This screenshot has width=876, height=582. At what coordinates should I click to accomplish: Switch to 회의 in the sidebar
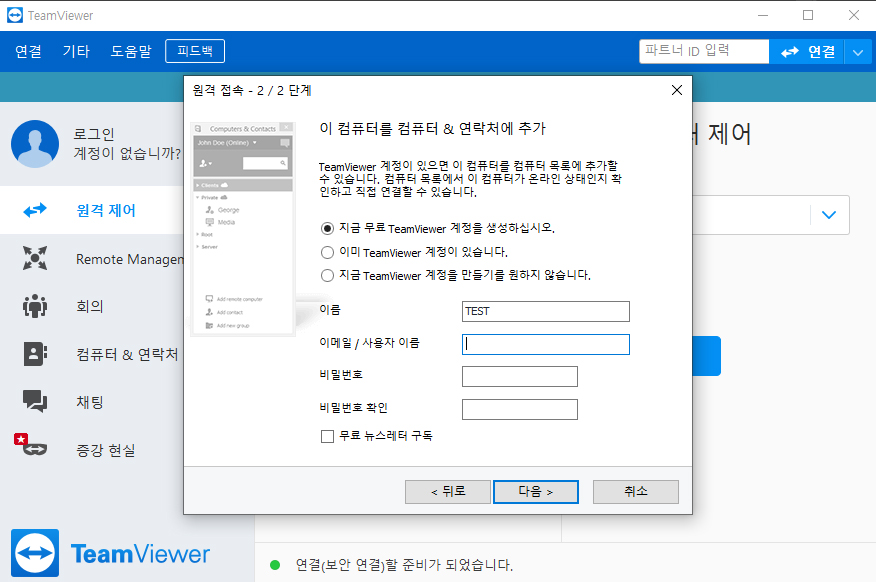[92, 306]
